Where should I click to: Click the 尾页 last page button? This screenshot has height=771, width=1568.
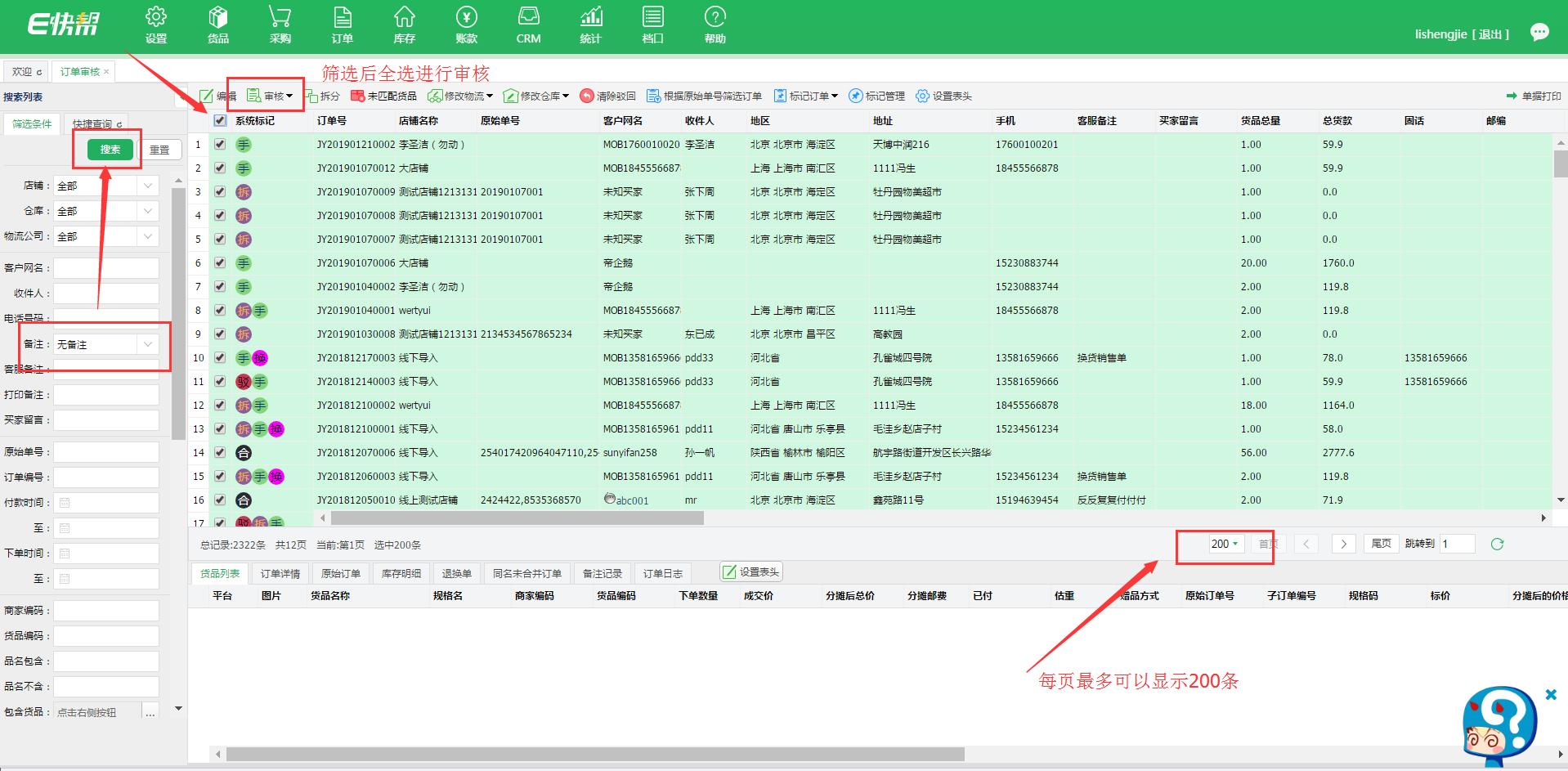1381,544
